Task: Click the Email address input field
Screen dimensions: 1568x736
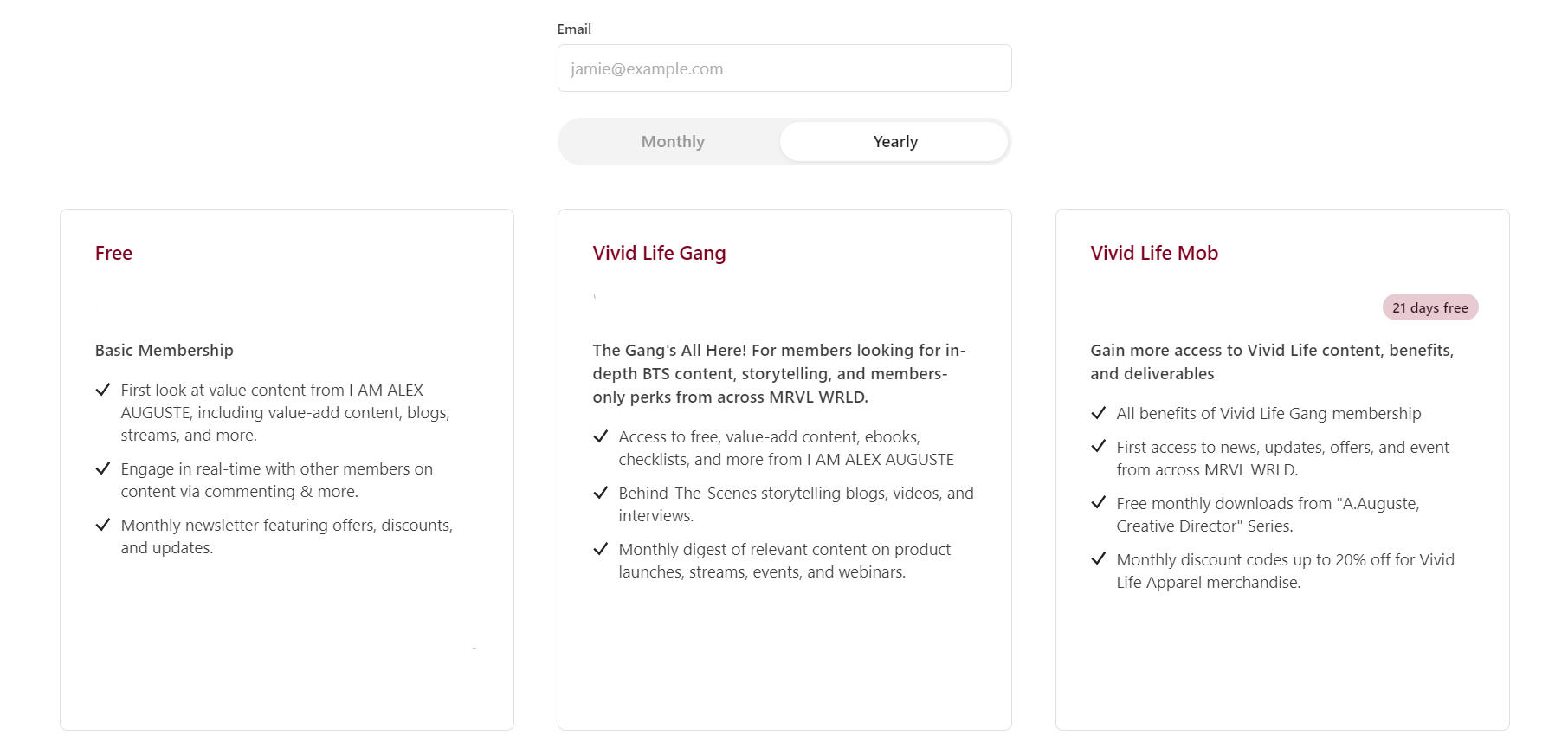Action: click(x=784, y=68)
